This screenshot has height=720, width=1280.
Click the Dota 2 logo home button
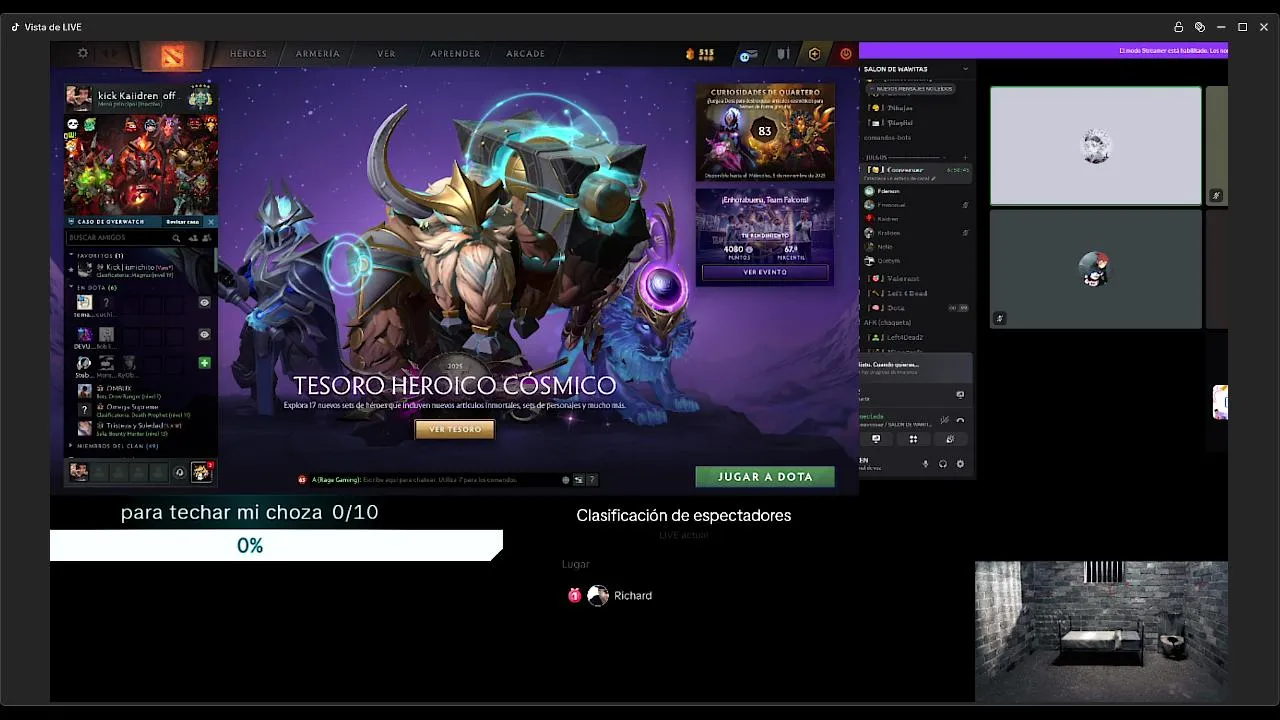172,56
